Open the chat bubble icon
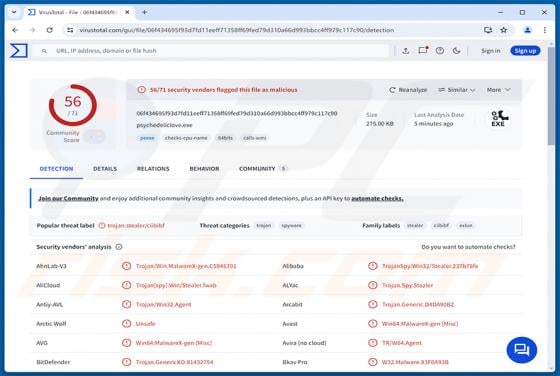Viewport: 560px width, 376px height. (x=521, y=350)
